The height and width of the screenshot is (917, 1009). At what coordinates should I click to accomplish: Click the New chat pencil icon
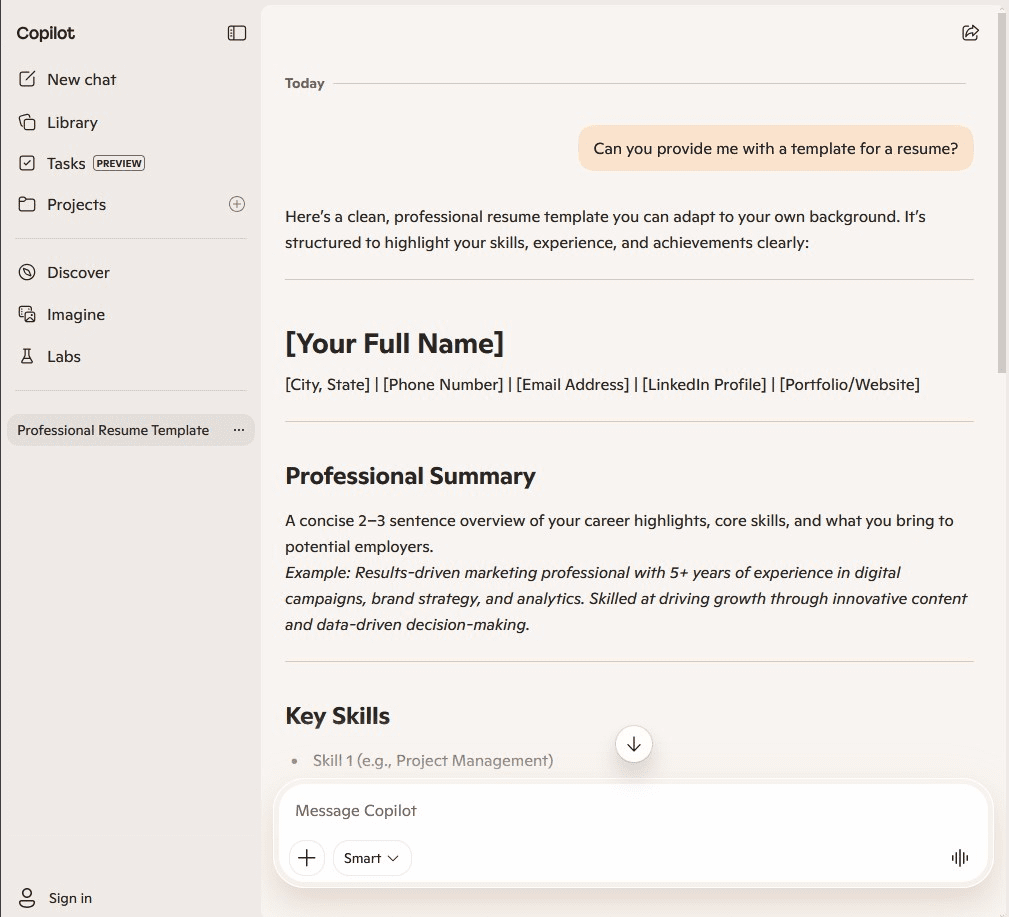click(27, 79)
